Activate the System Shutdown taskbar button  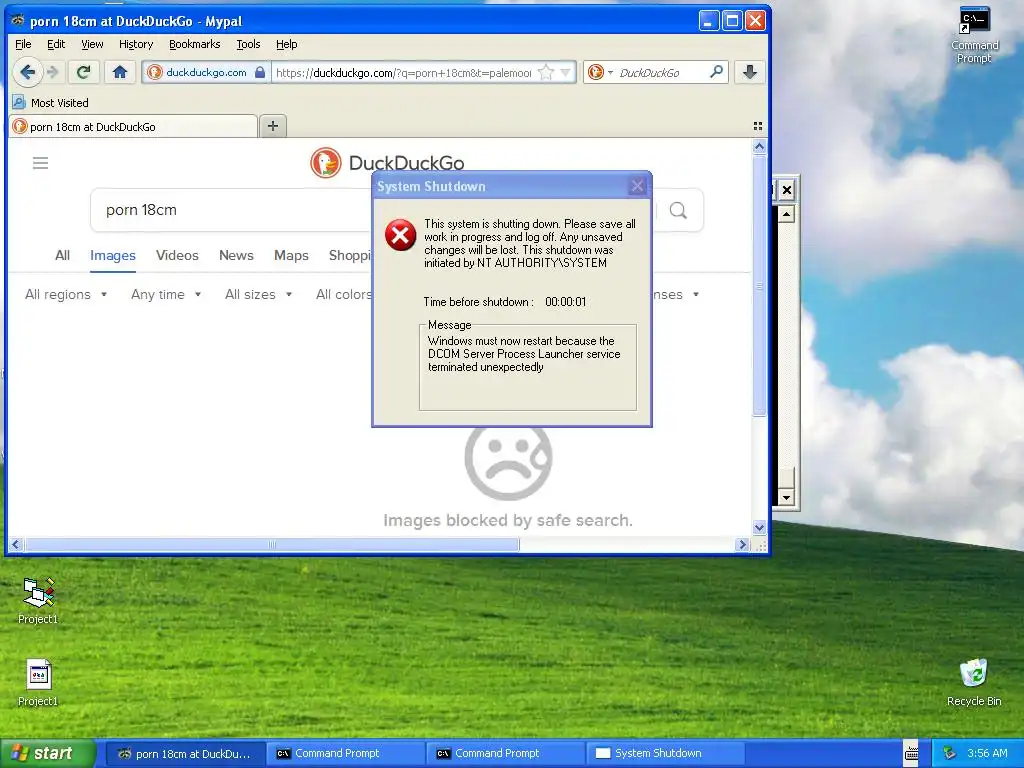pos(665,754)
